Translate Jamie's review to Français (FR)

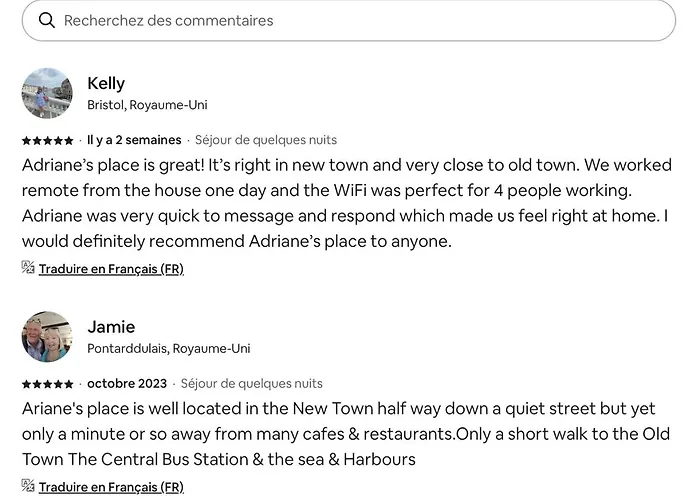pos(111,487)
